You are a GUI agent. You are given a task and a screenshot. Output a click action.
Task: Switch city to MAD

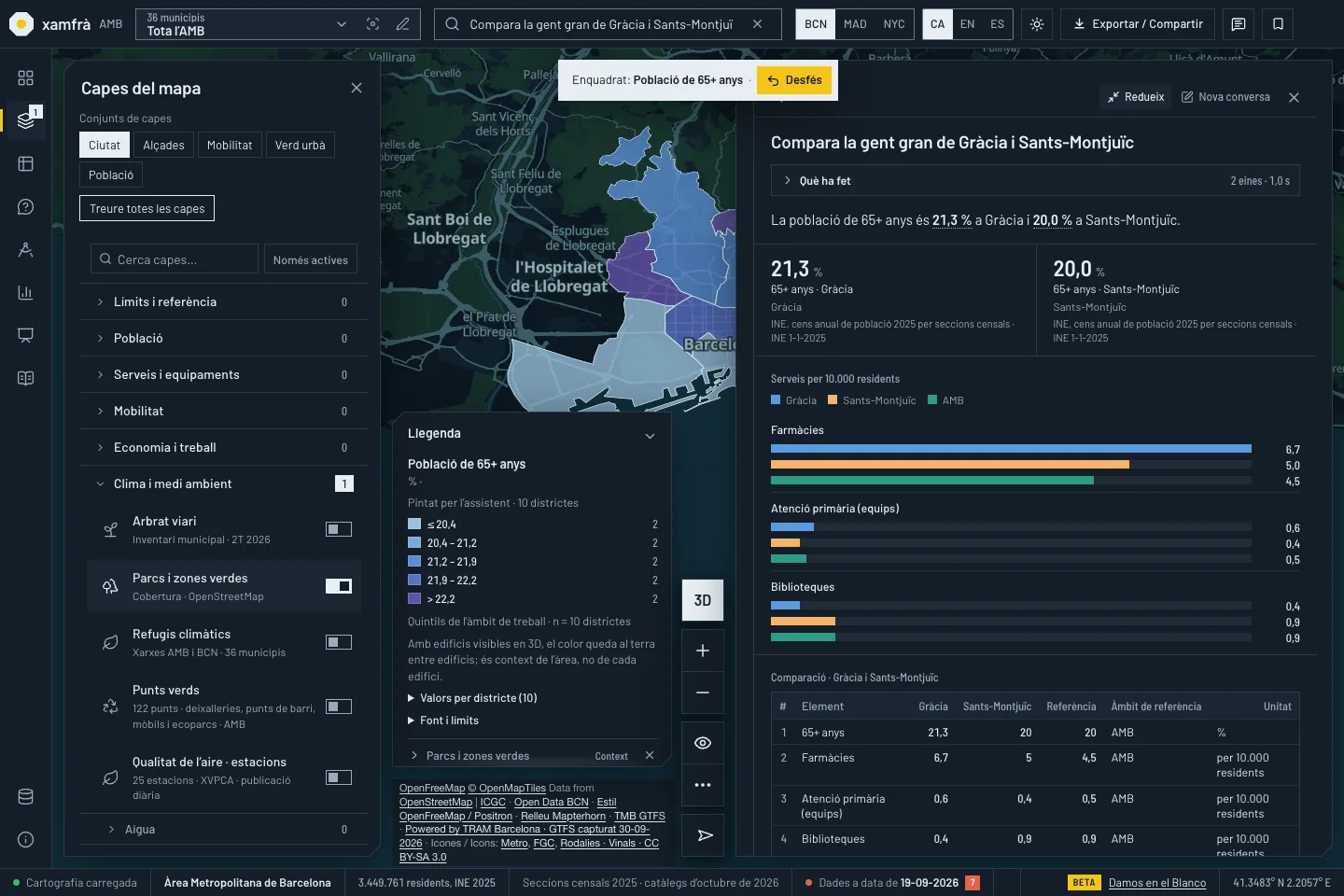coord(855,24)
